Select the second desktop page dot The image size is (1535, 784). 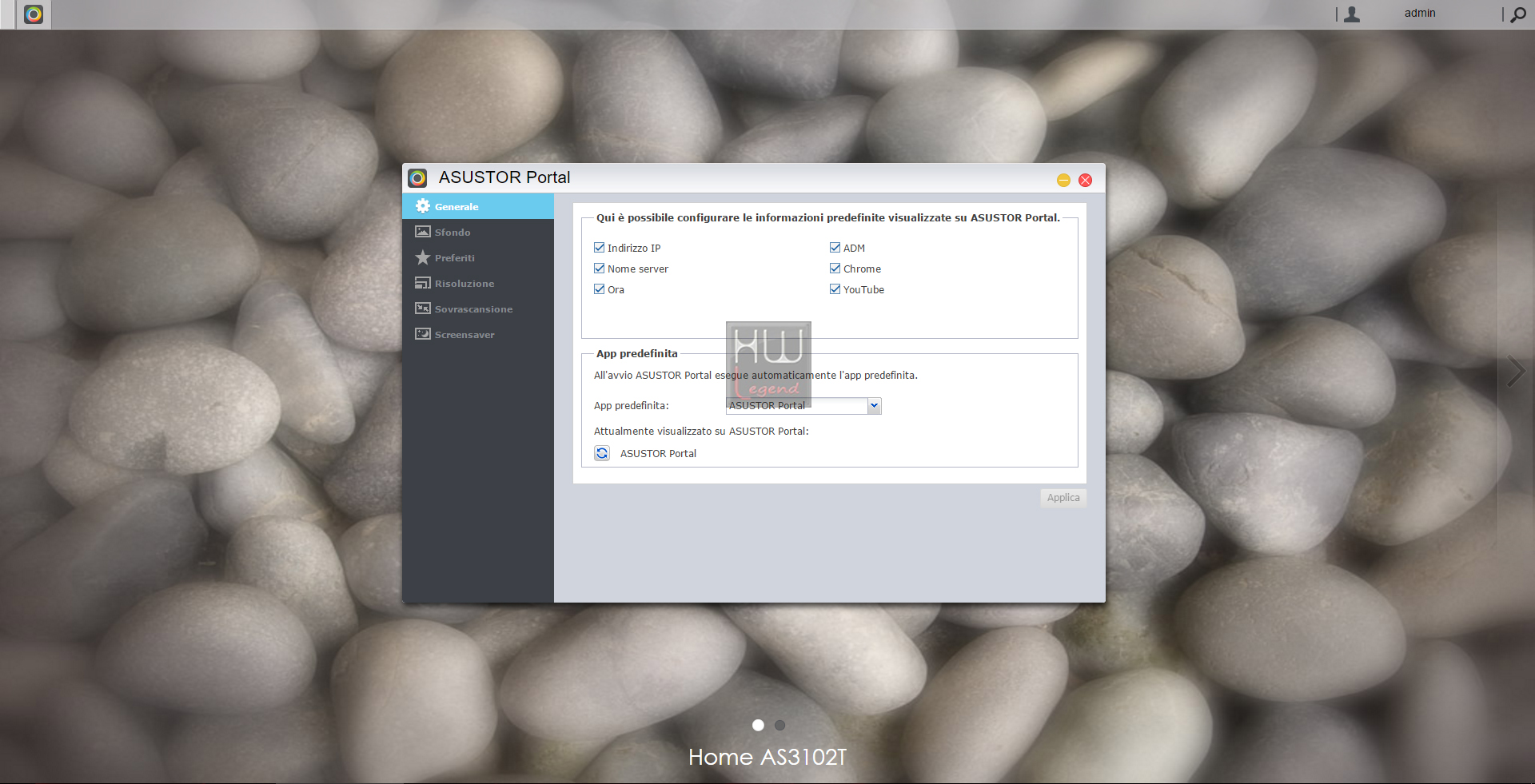point(779,725)
